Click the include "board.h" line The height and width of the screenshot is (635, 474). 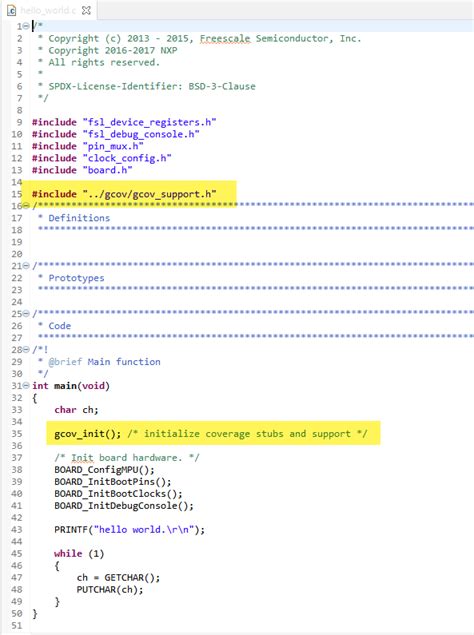tap(82, 170)
